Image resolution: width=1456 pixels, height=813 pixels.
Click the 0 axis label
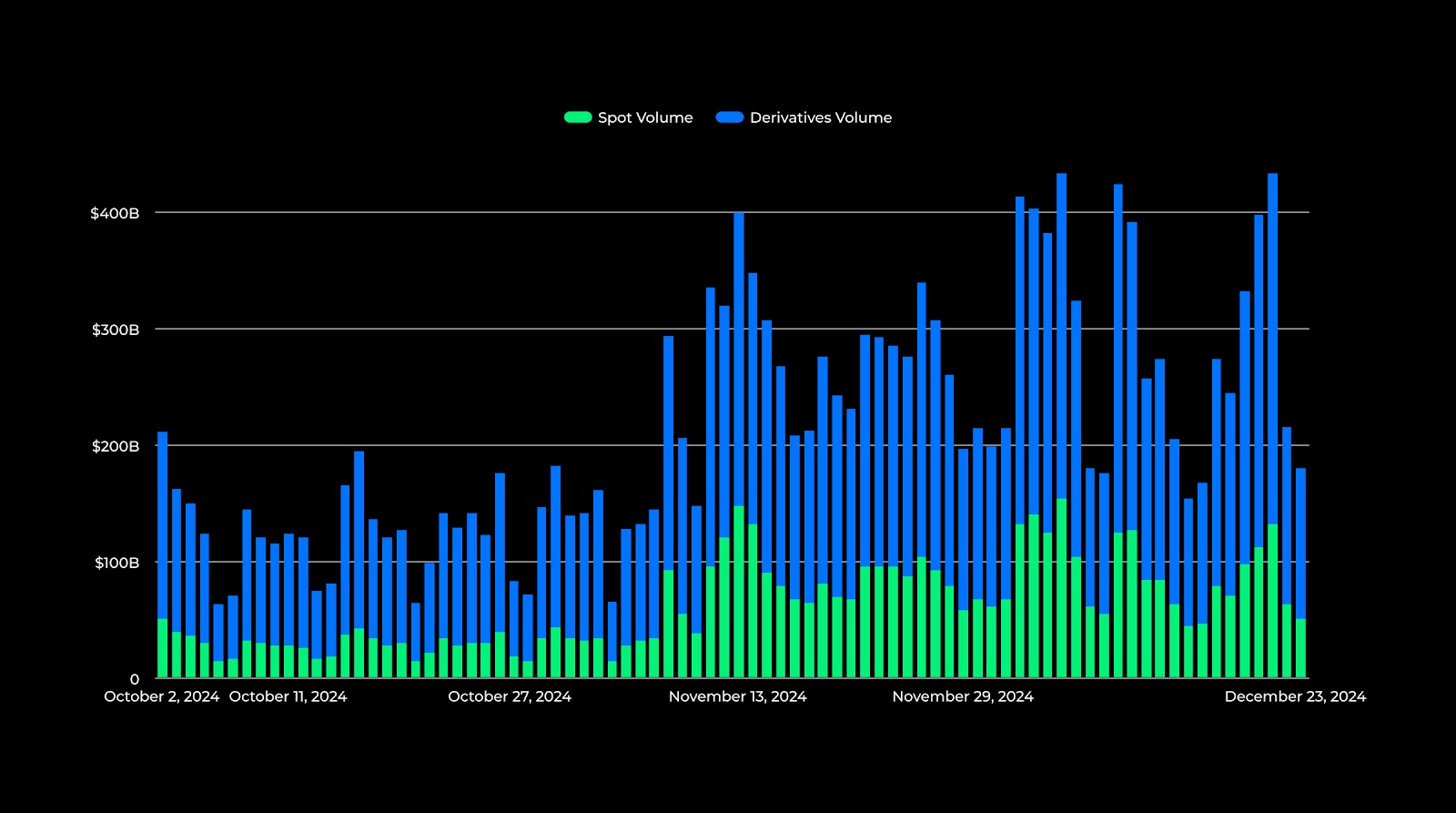pos(135,678)
